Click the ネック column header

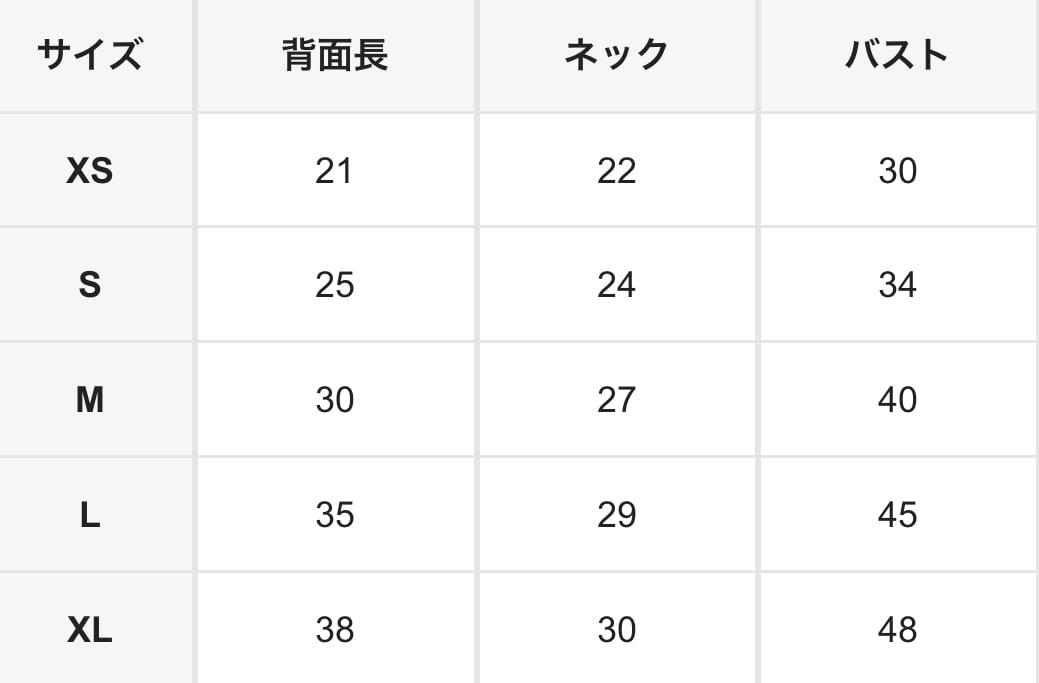click(616, 55)
